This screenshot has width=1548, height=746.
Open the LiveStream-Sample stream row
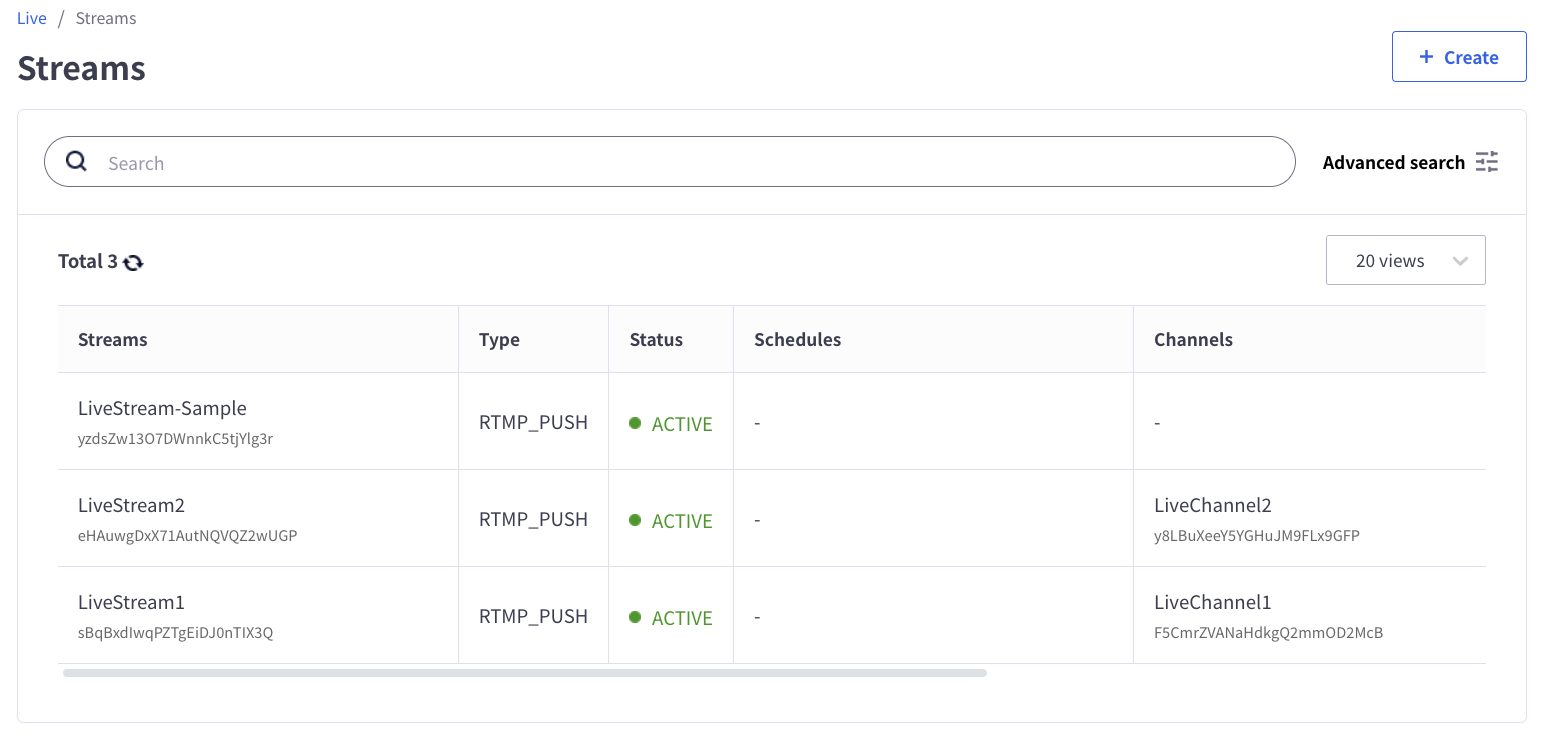pos(162,408)
